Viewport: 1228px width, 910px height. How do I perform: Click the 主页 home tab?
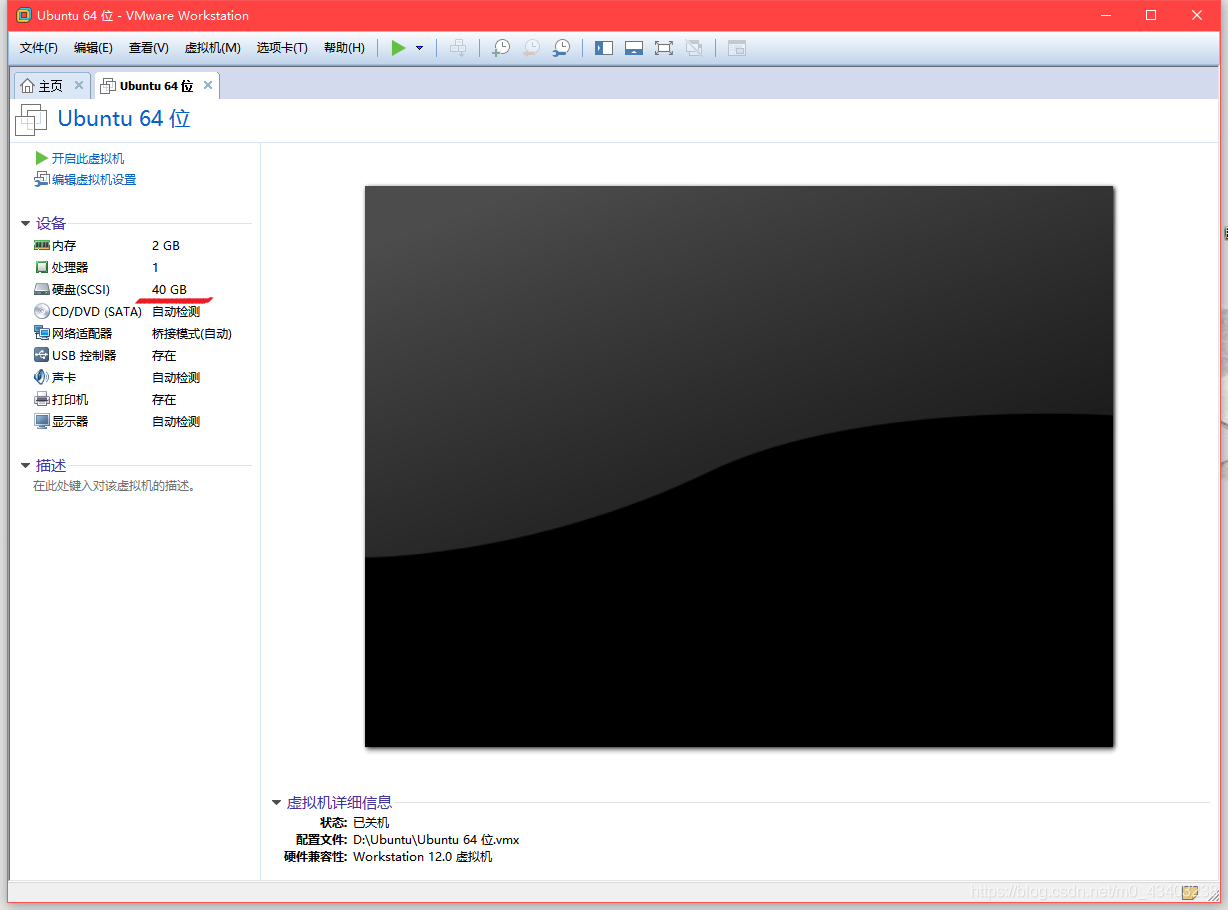[42, 86]
